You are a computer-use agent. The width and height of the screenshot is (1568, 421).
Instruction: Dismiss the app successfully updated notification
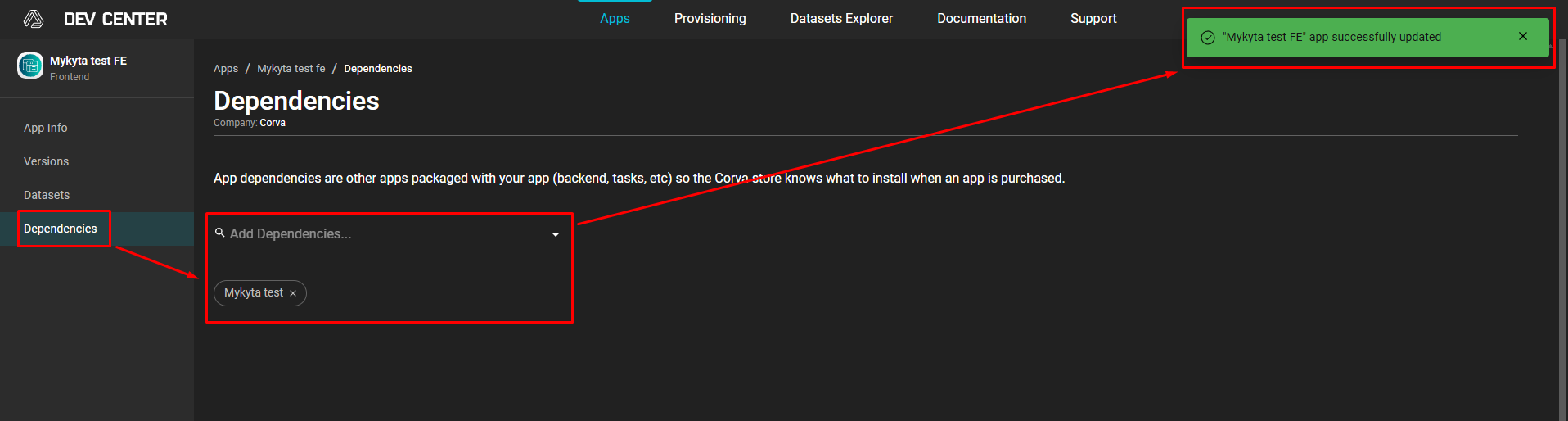point(1522,37)
